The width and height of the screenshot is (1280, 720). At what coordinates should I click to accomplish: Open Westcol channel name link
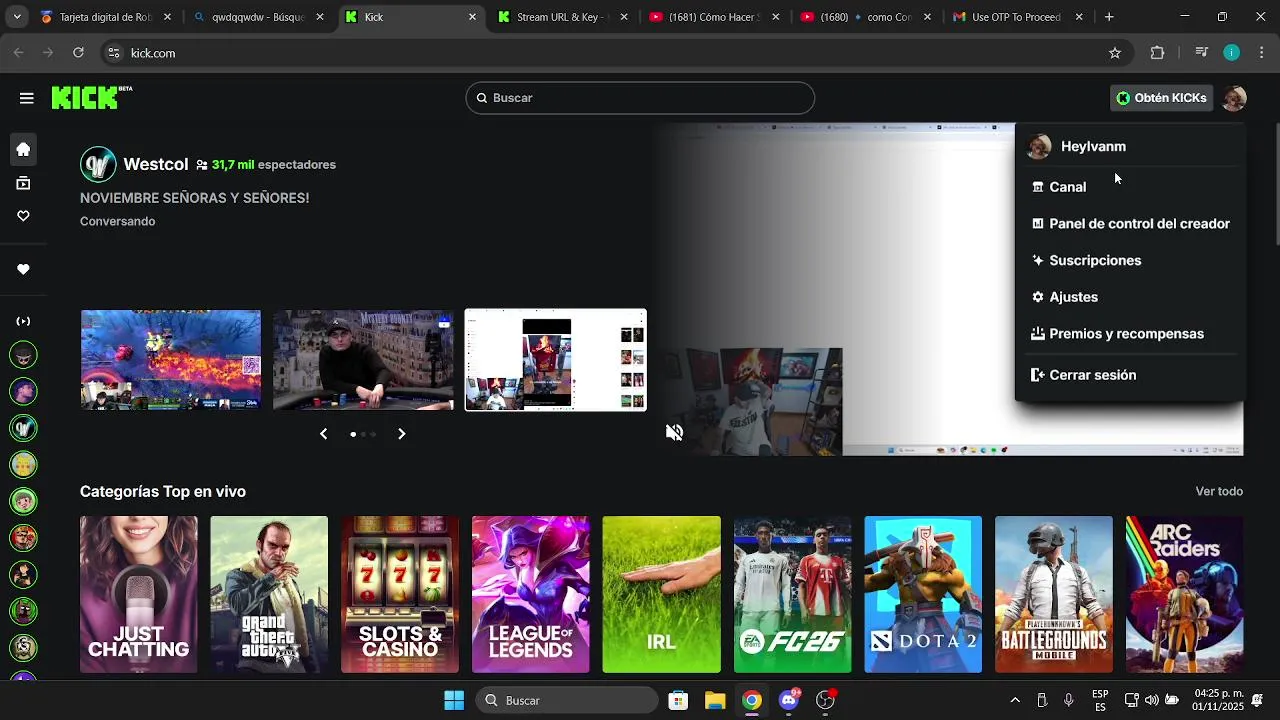[x=155, y=164]
